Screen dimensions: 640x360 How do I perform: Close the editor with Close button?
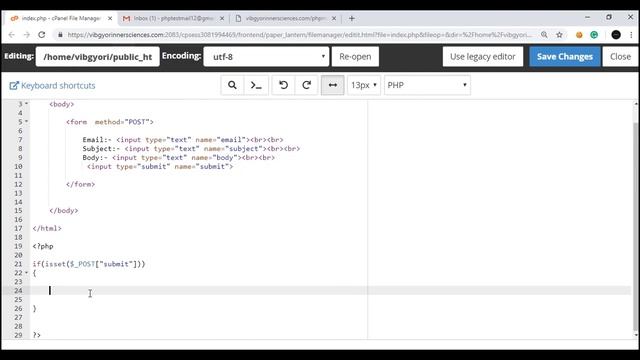tap(620, 56)
